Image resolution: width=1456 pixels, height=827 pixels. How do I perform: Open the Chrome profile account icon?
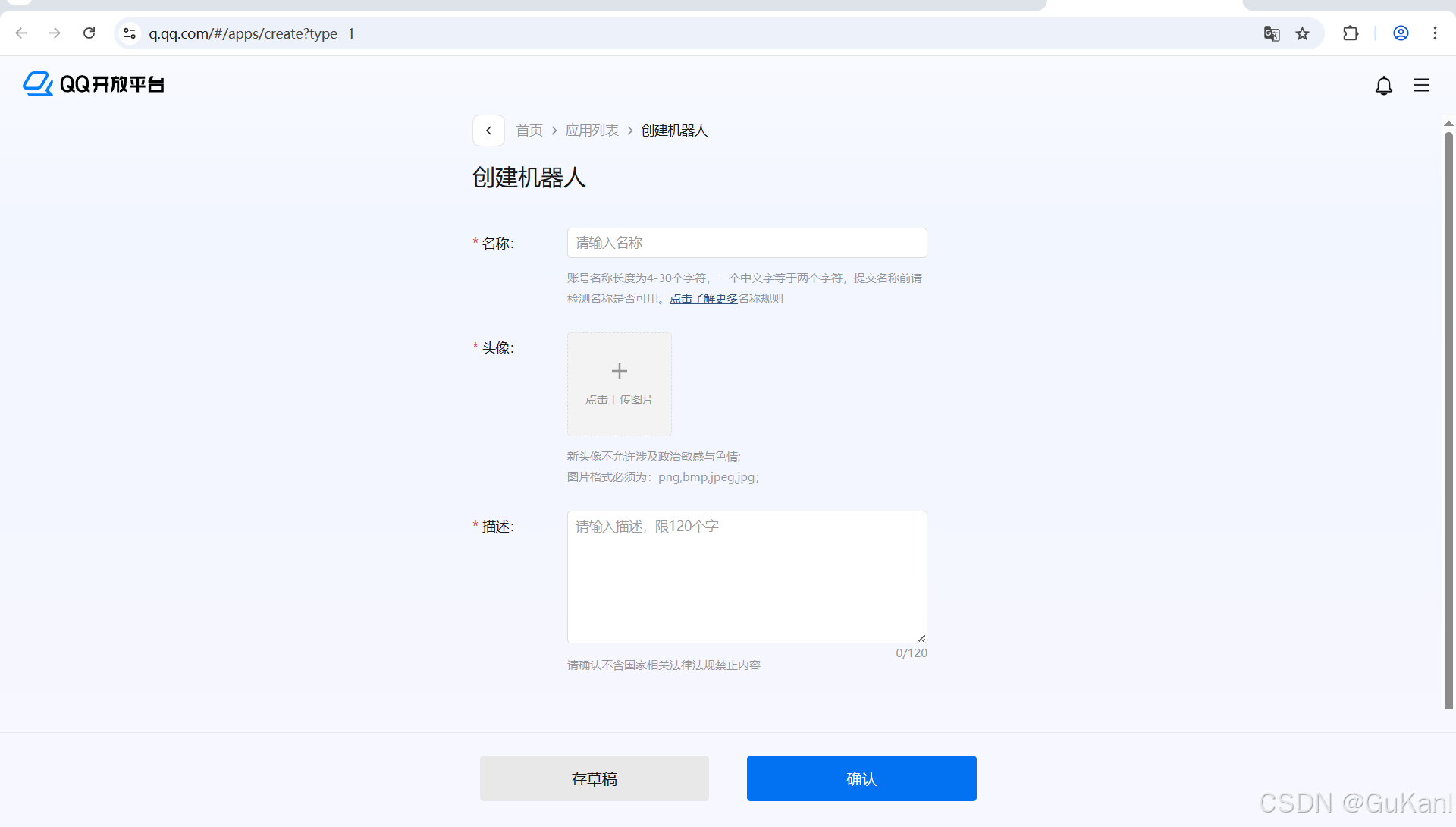coord(1401,33)
